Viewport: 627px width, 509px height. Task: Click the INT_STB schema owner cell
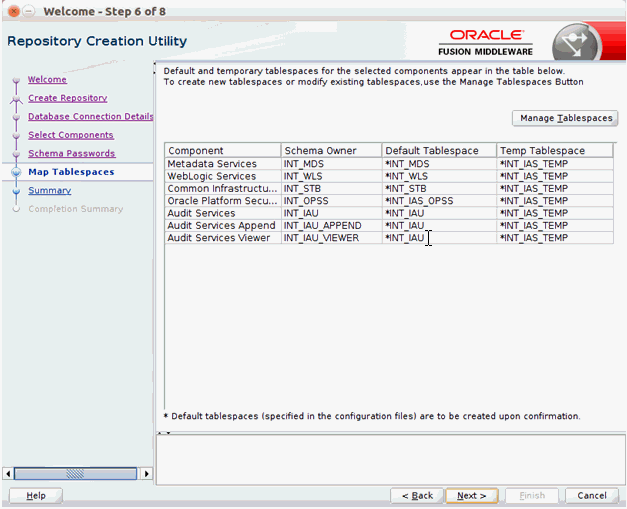pos(331,189)
